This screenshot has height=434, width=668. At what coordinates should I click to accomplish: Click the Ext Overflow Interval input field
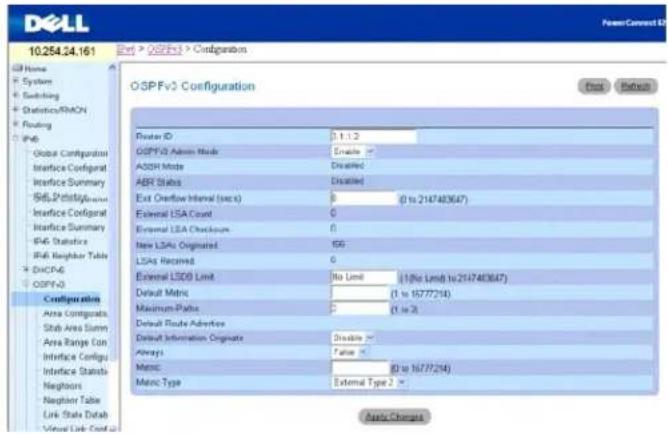[364, 198]
